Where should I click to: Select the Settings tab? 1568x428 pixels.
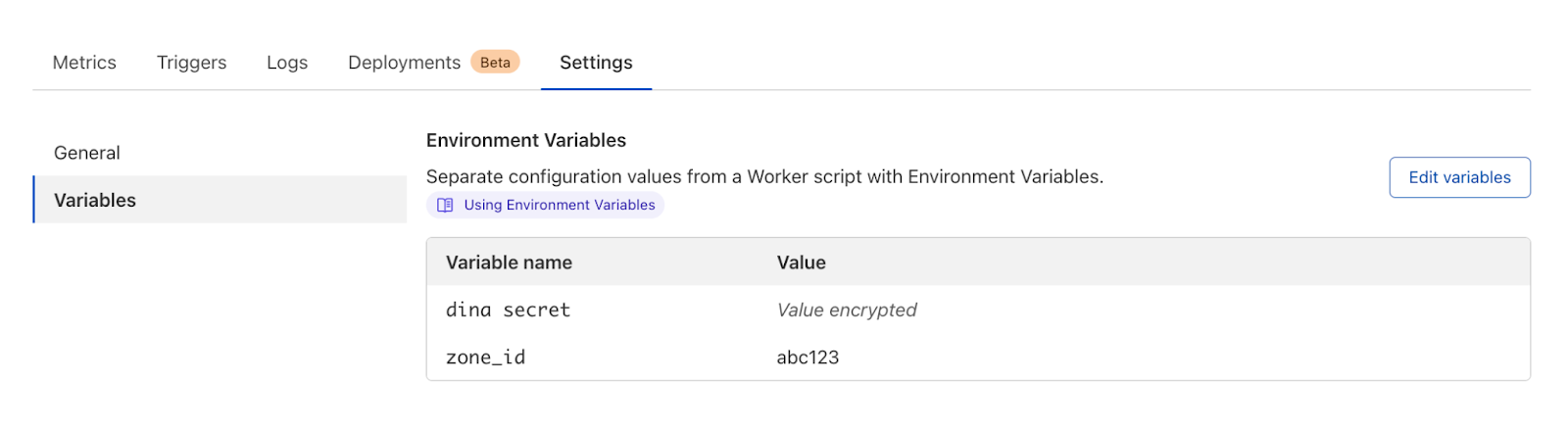pyautogui.click(x=596, y=63)
